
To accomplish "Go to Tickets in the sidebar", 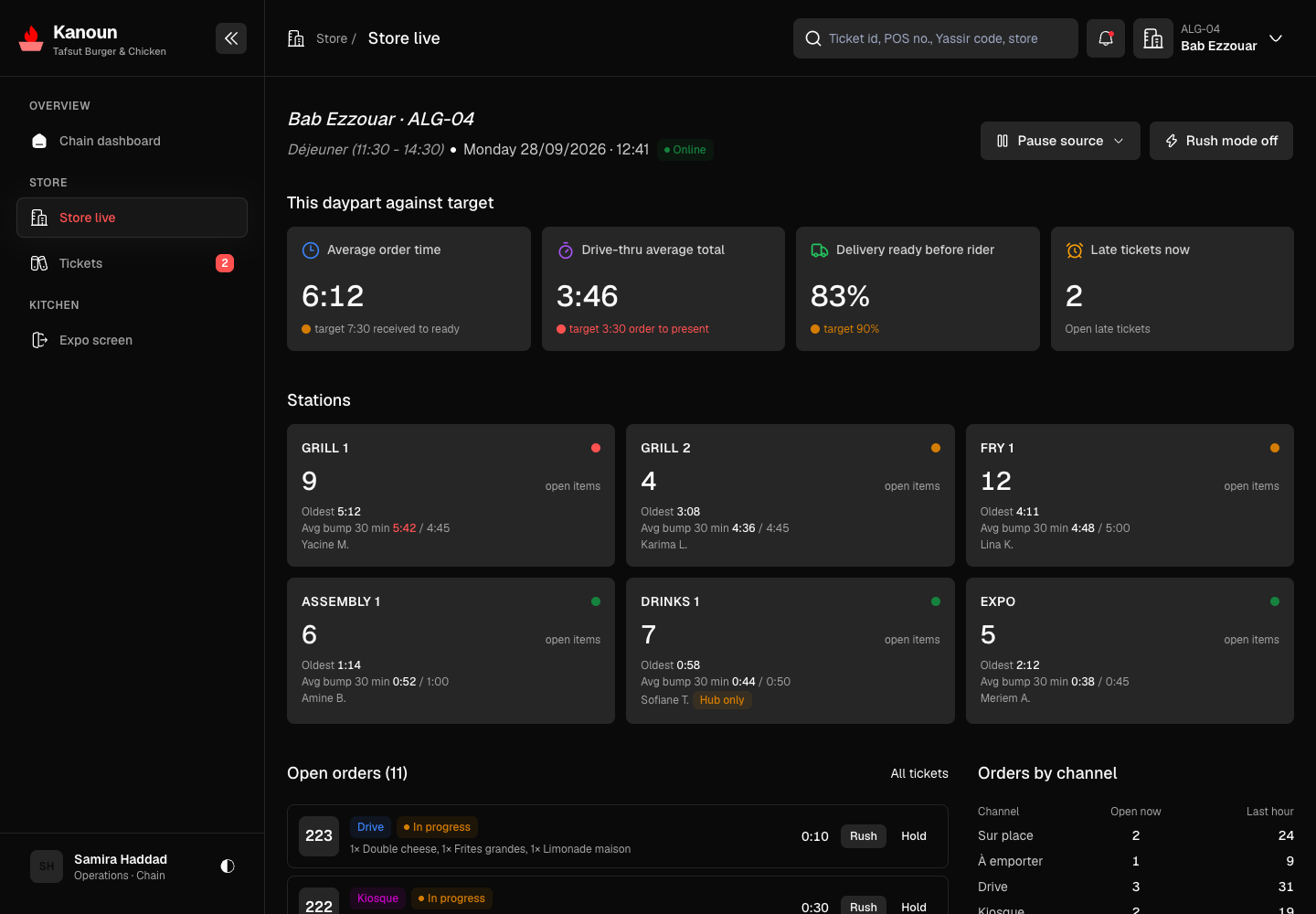I will coord(132,263).
